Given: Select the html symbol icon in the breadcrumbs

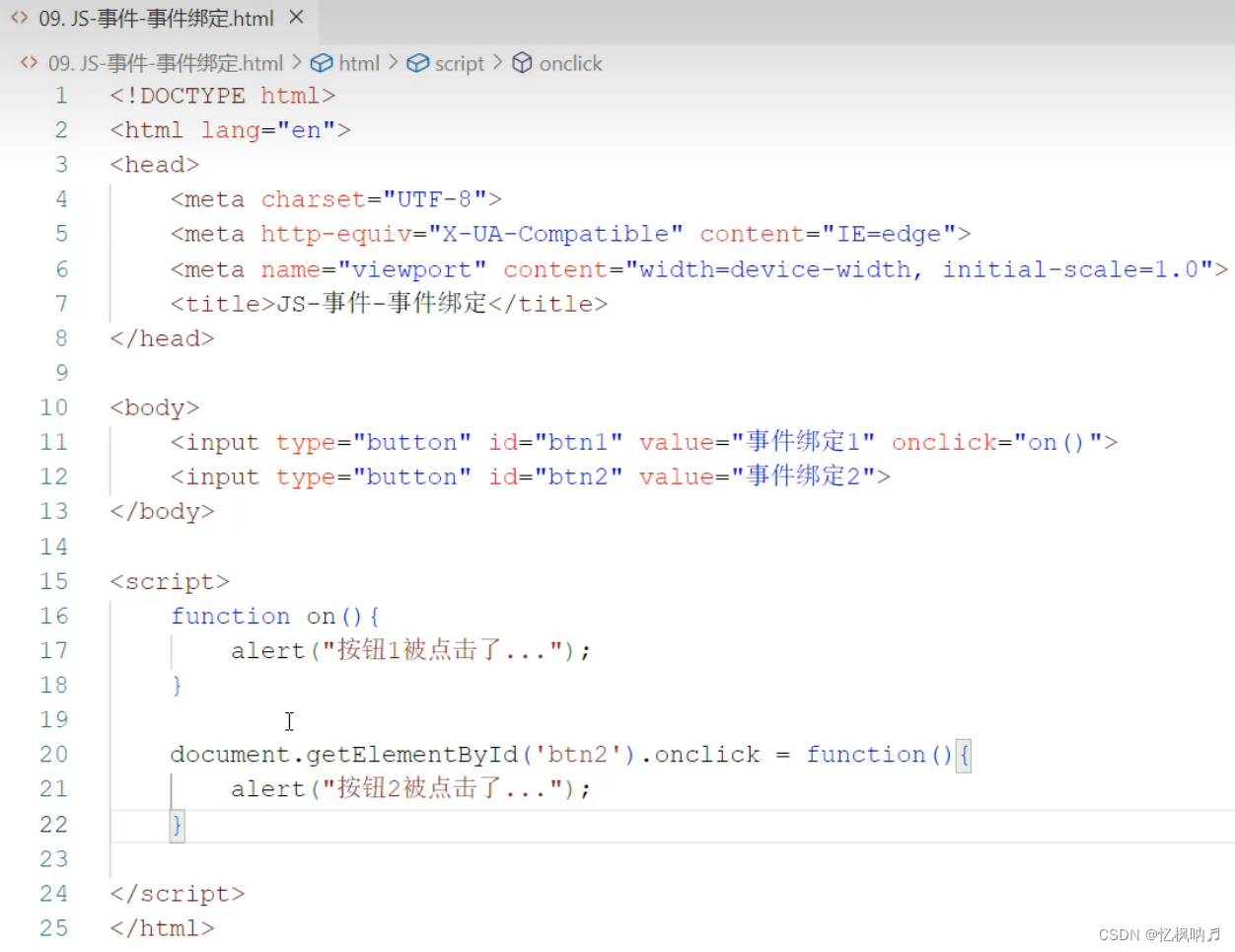Looking at the screenshot, I should 323,62.
